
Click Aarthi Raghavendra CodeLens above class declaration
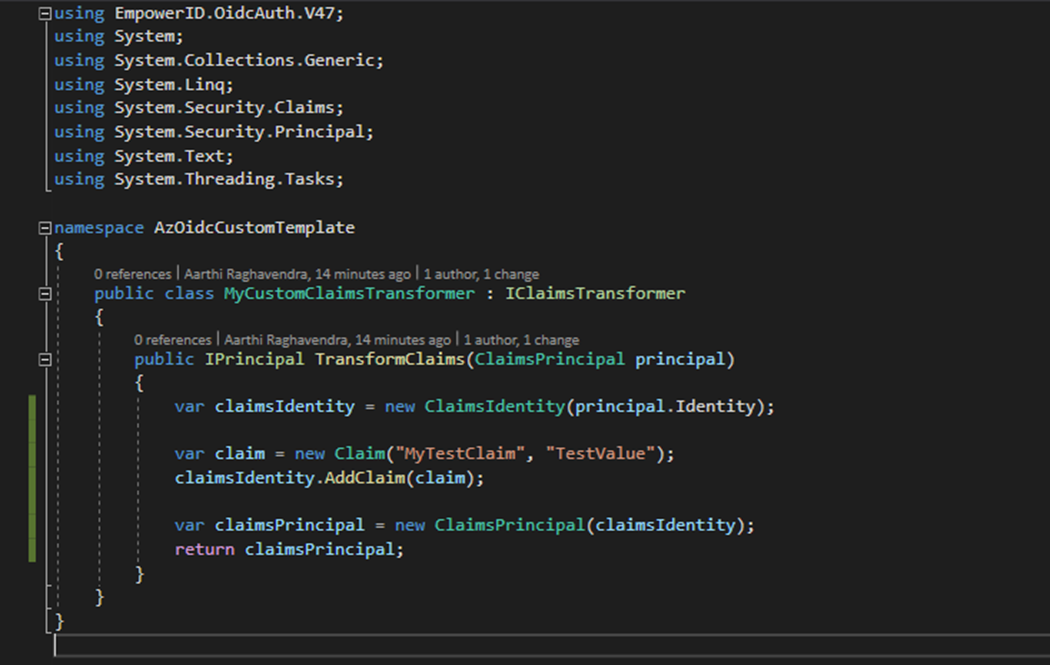tap(298, 274)
